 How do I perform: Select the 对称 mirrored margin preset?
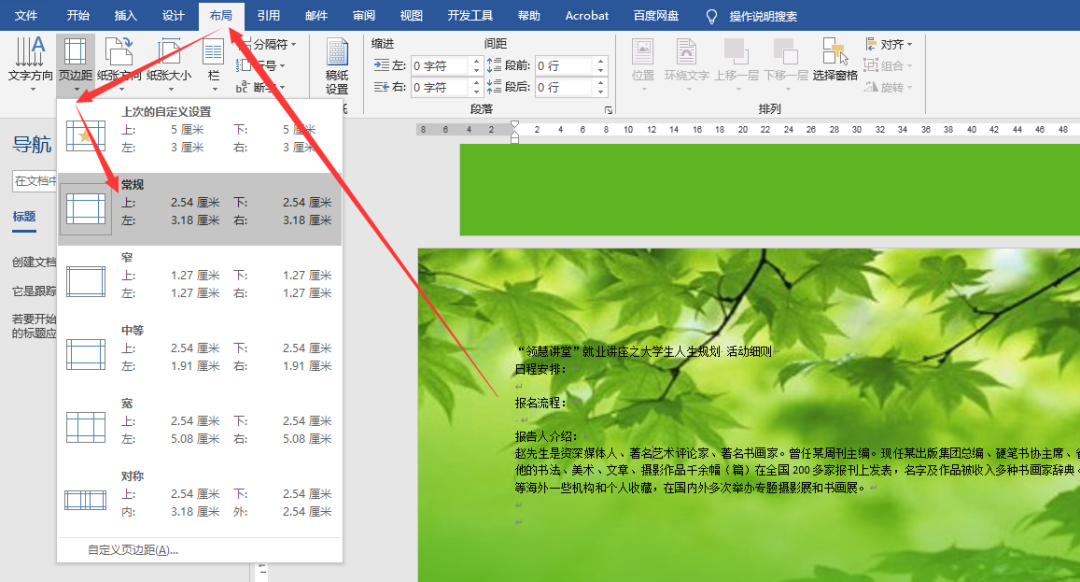[200, 501]
